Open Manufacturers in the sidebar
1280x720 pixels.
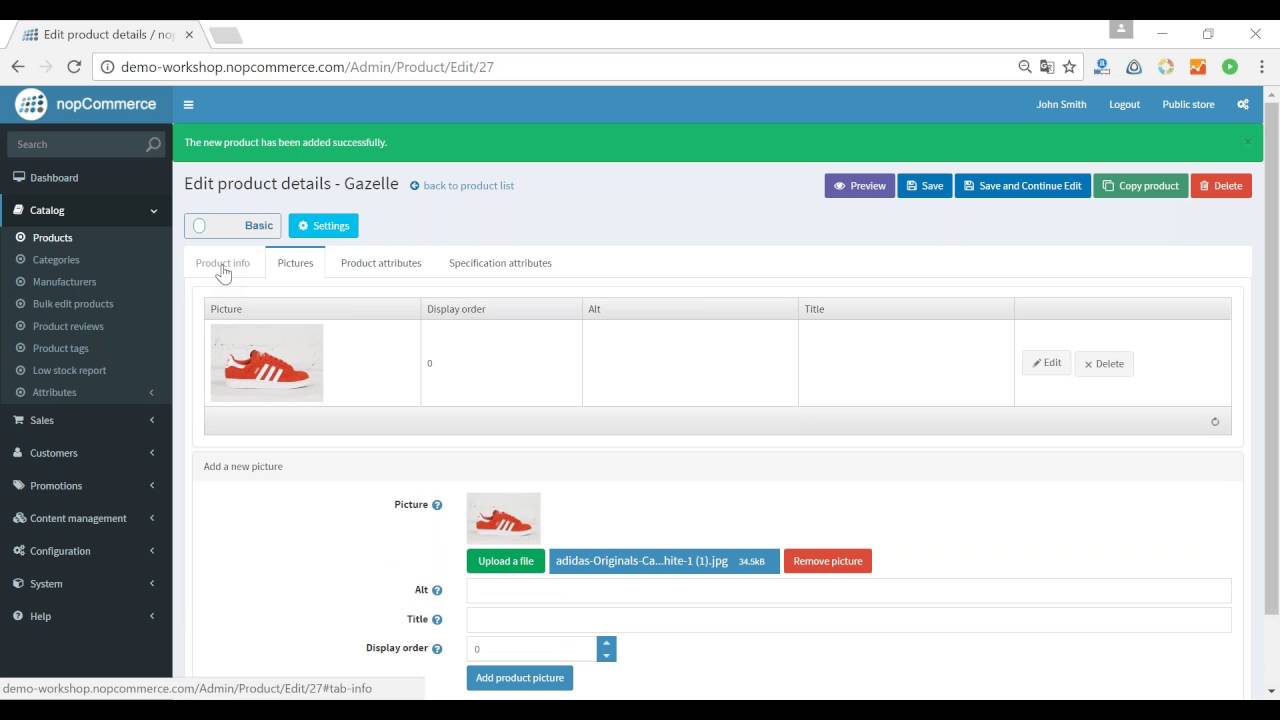[64, 282]
